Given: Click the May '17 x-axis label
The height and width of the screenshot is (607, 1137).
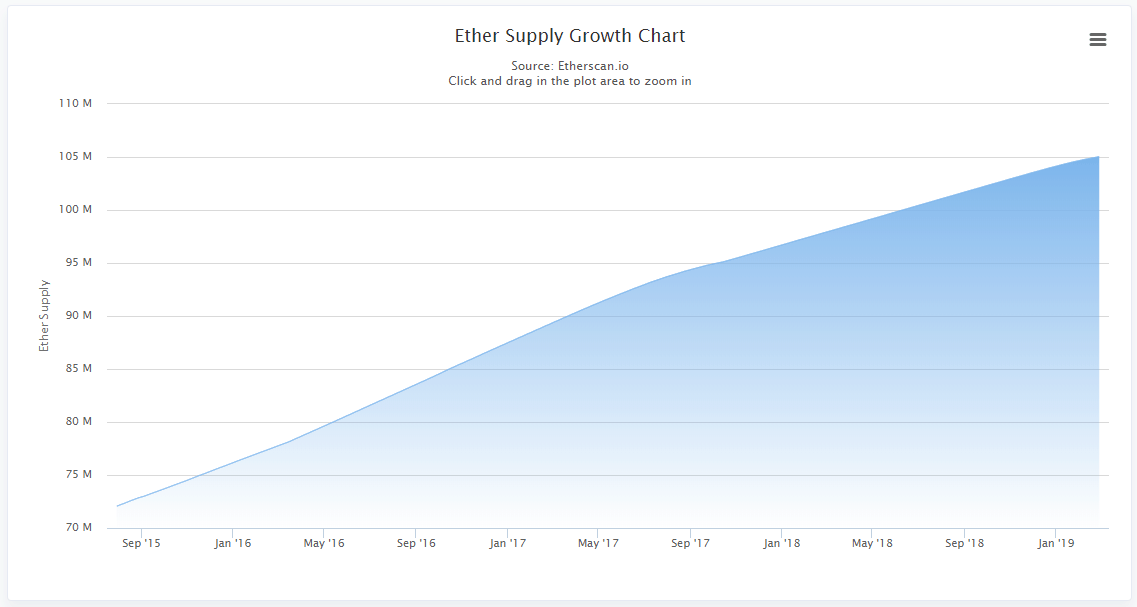Looking at the screenshot, I should [x=598, y=543].
